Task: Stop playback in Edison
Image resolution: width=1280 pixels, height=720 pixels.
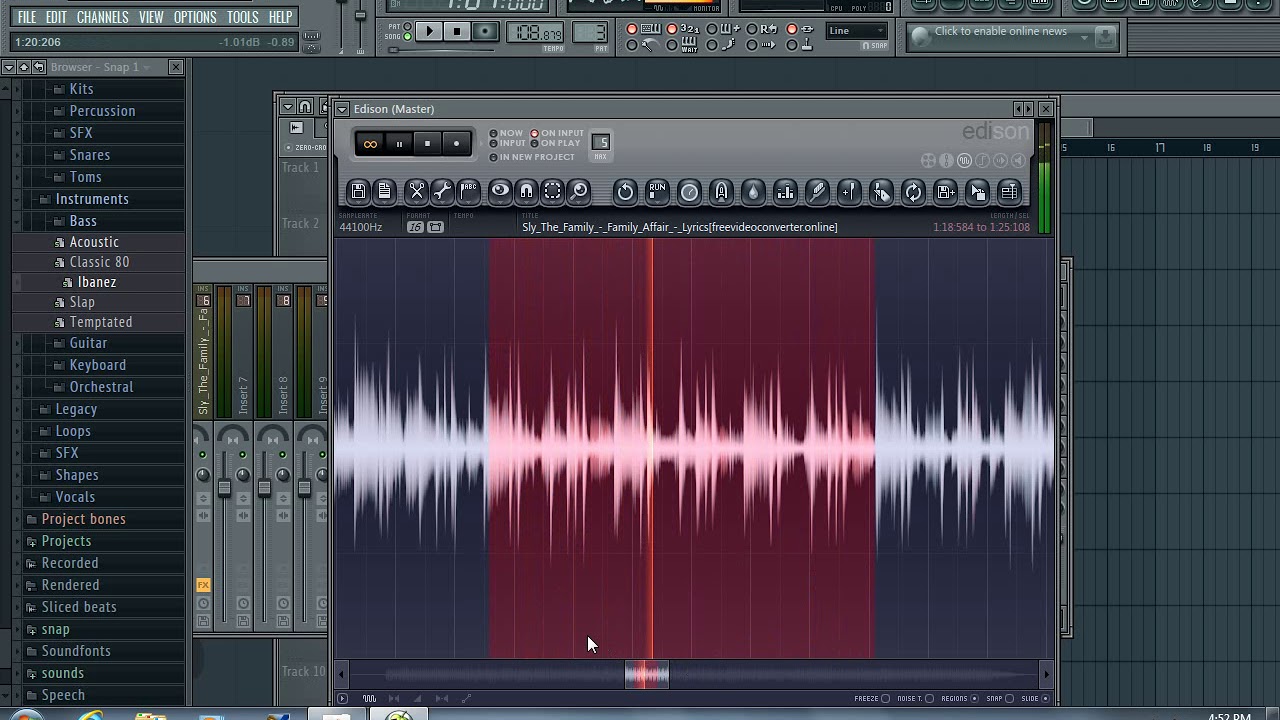Action: (427, 144)
